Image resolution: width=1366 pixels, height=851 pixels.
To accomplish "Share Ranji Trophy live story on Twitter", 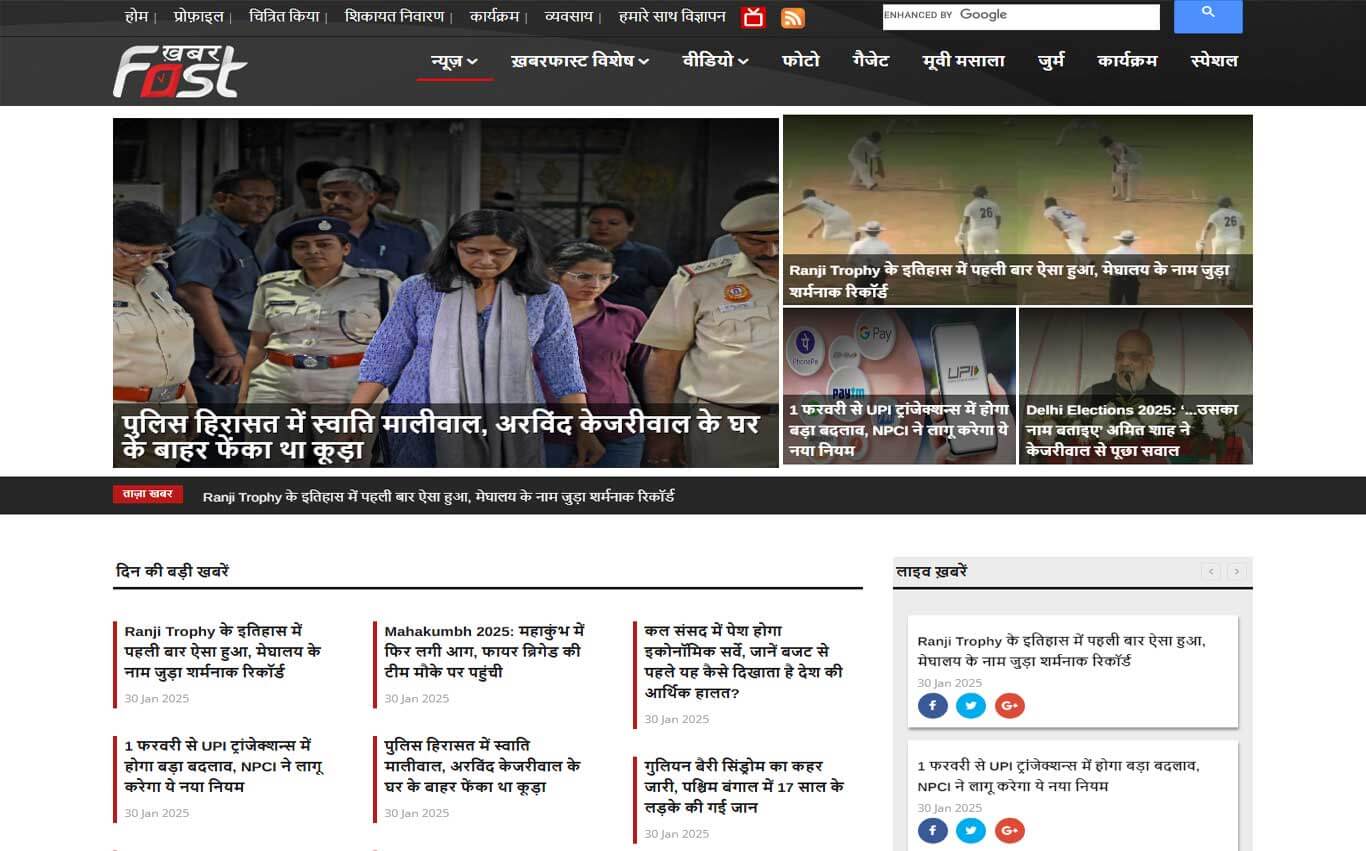I will (970, 706).
